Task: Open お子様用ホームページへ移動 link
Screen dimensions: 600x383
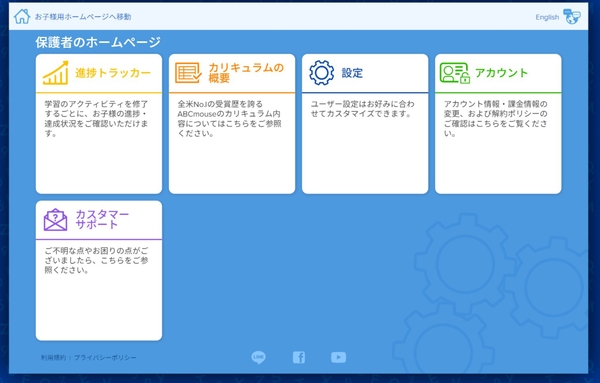Action: (x=83, y=17)
